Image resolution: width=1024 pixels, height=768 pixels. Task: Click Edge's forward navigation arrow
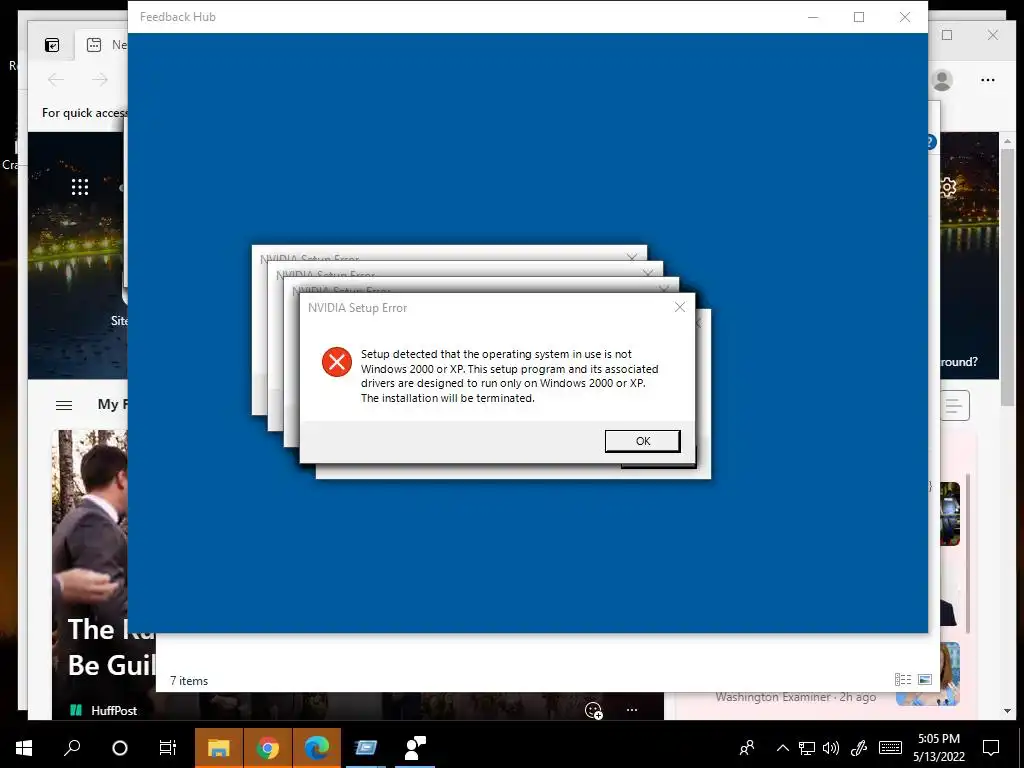100,80
